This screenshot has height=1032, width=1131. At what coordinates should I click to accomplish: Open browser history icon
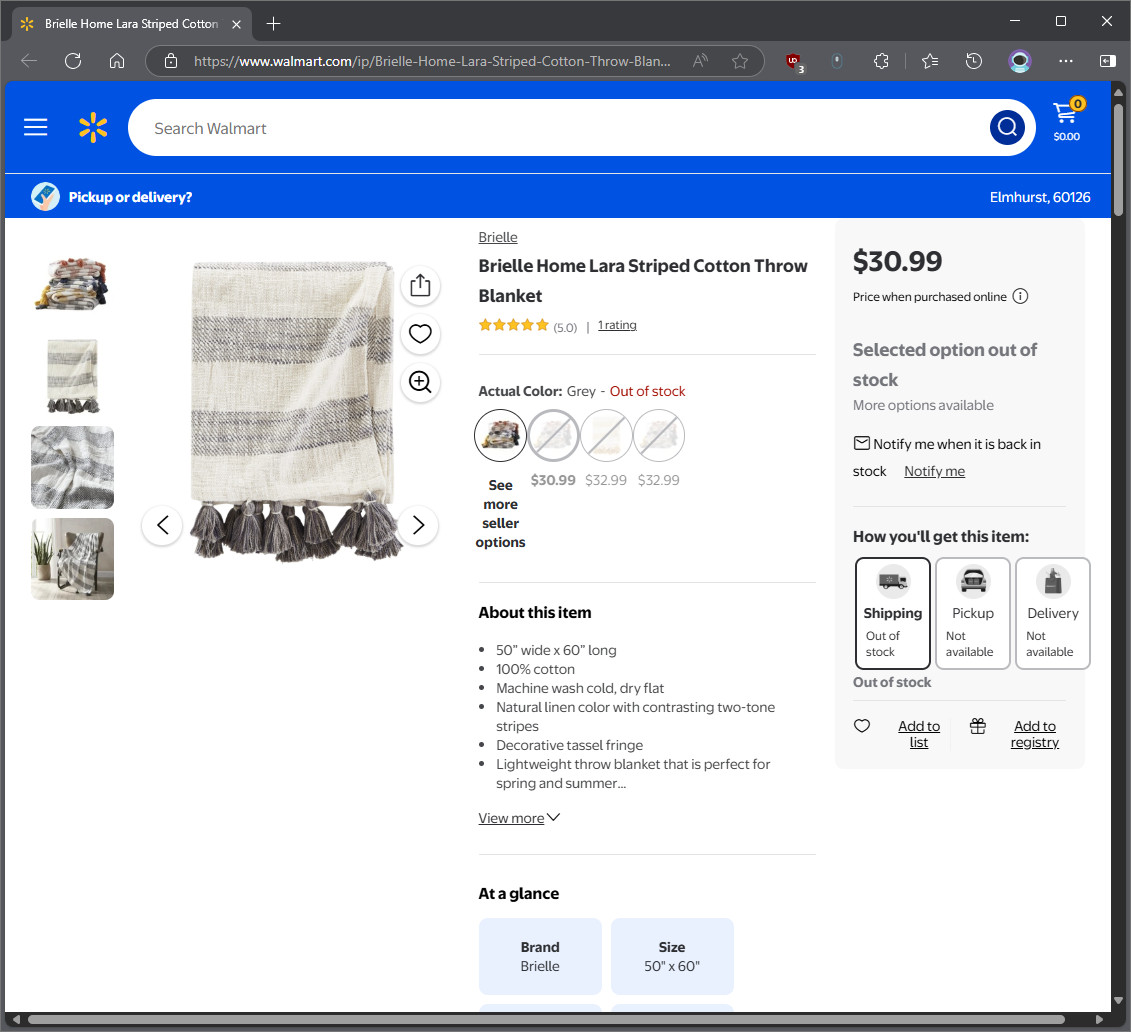point(974,61)
